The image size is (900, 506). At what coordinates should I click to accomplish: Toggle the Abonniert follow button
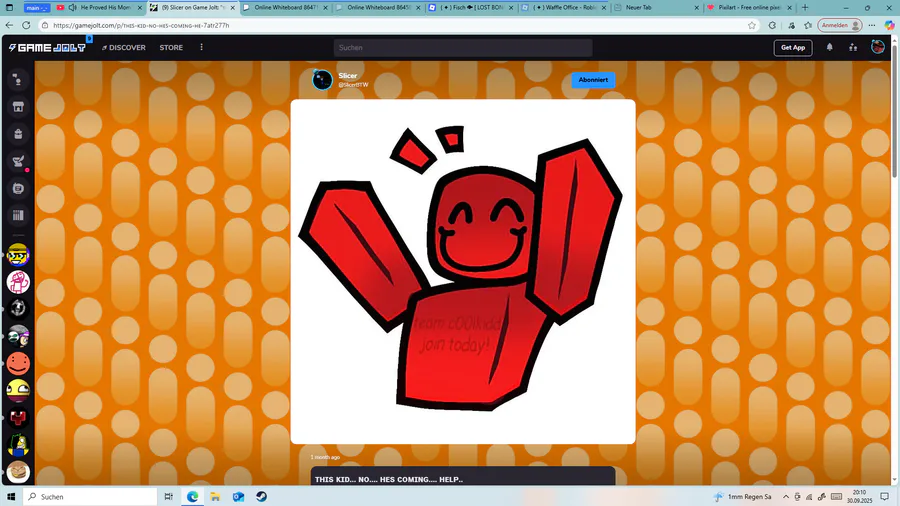[593, 80]
